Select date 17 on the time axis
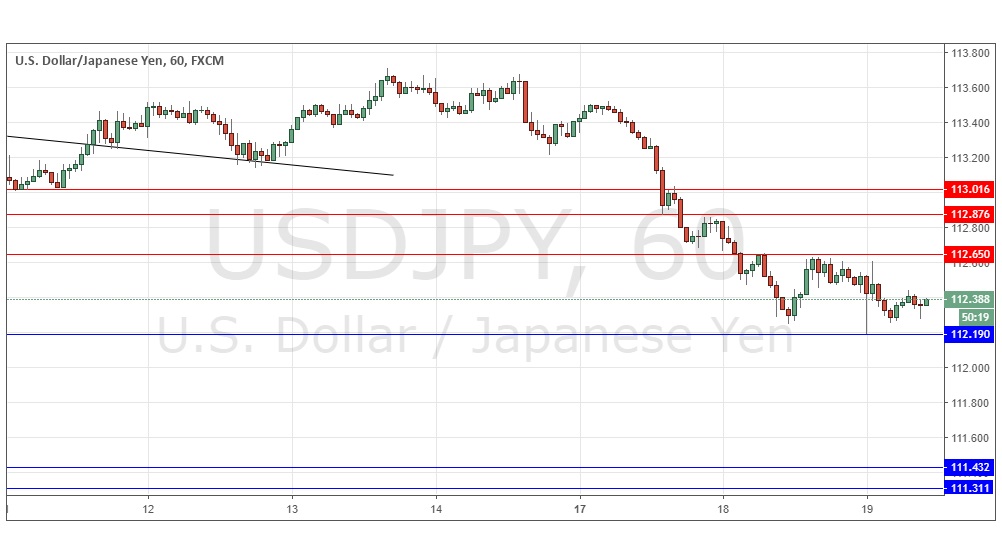Image resolution: width=1002 pixels, height=557 pixels. coord(580,510)
